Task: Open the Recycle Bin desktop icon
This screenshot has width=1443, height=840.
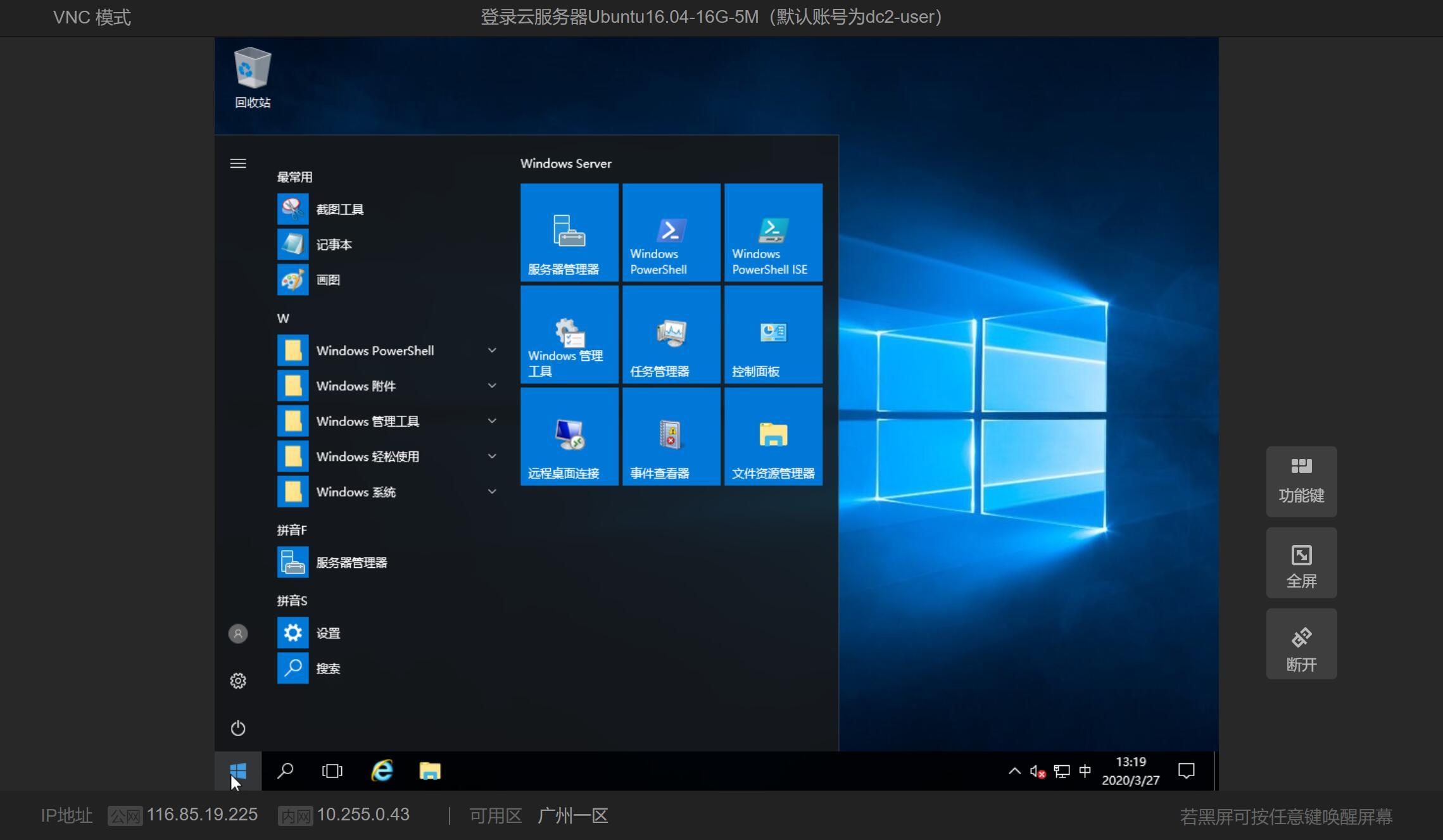Action: click(253, 78)
